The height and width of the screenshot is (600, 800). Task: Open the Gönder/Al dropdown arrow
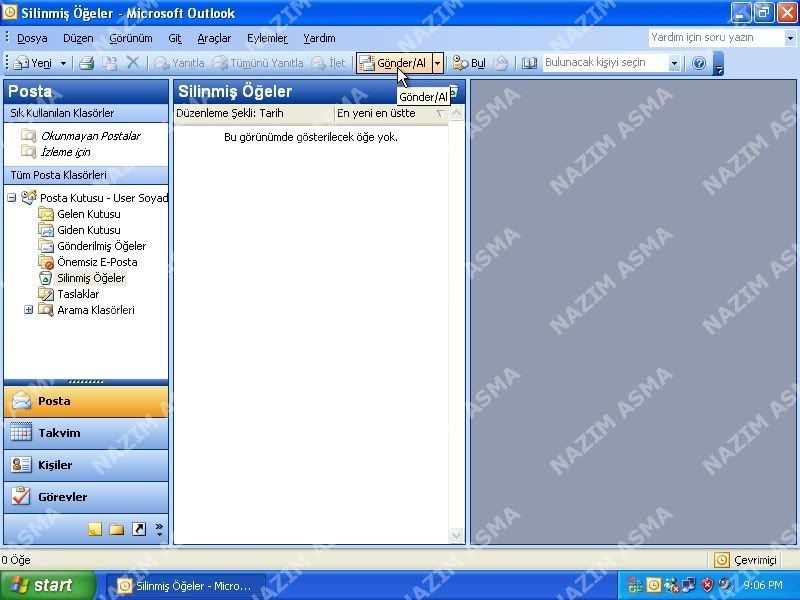coord(438,63)
